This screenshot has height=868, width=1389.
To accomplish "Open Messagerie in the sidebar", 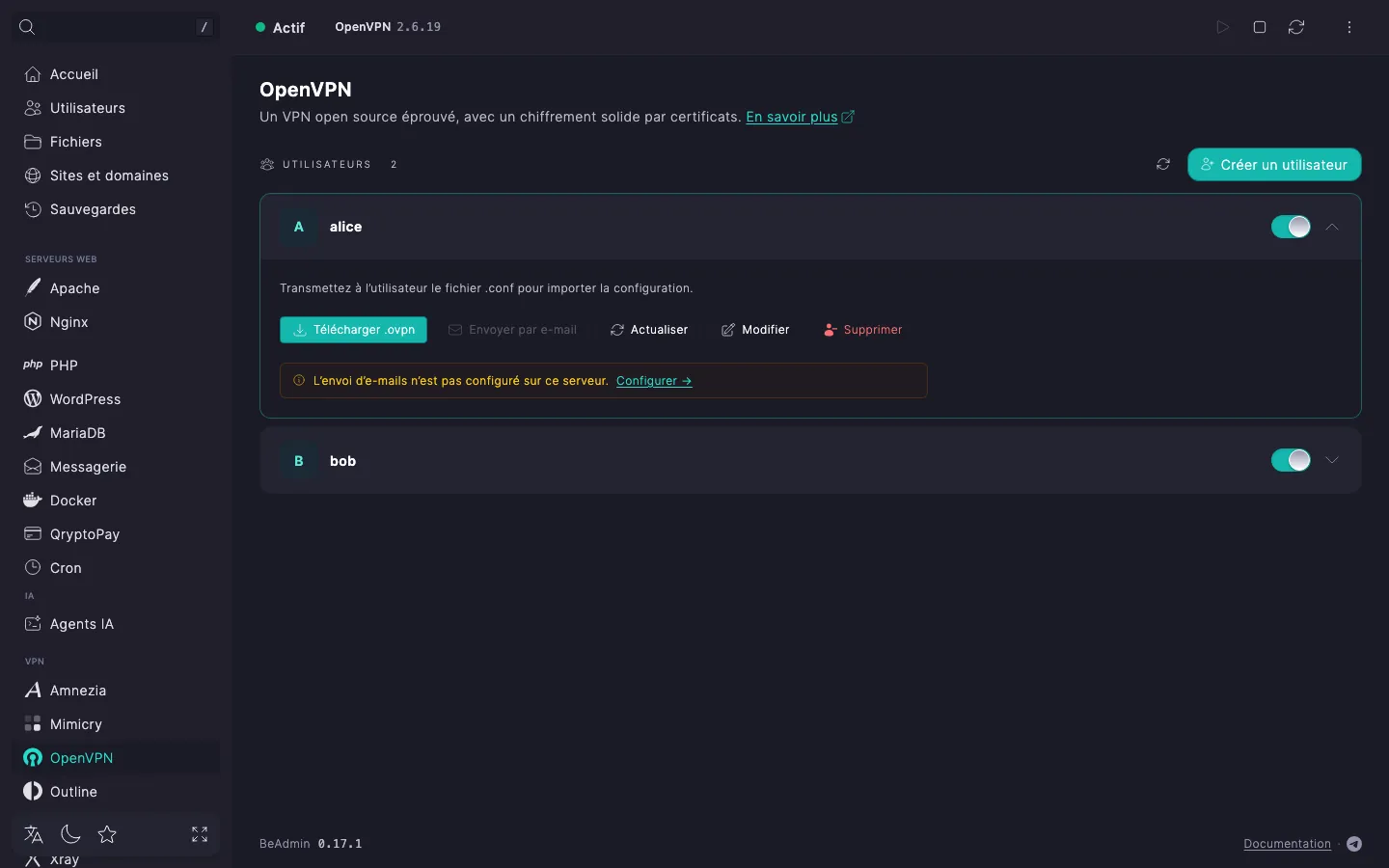I will (x=116, y=467).
